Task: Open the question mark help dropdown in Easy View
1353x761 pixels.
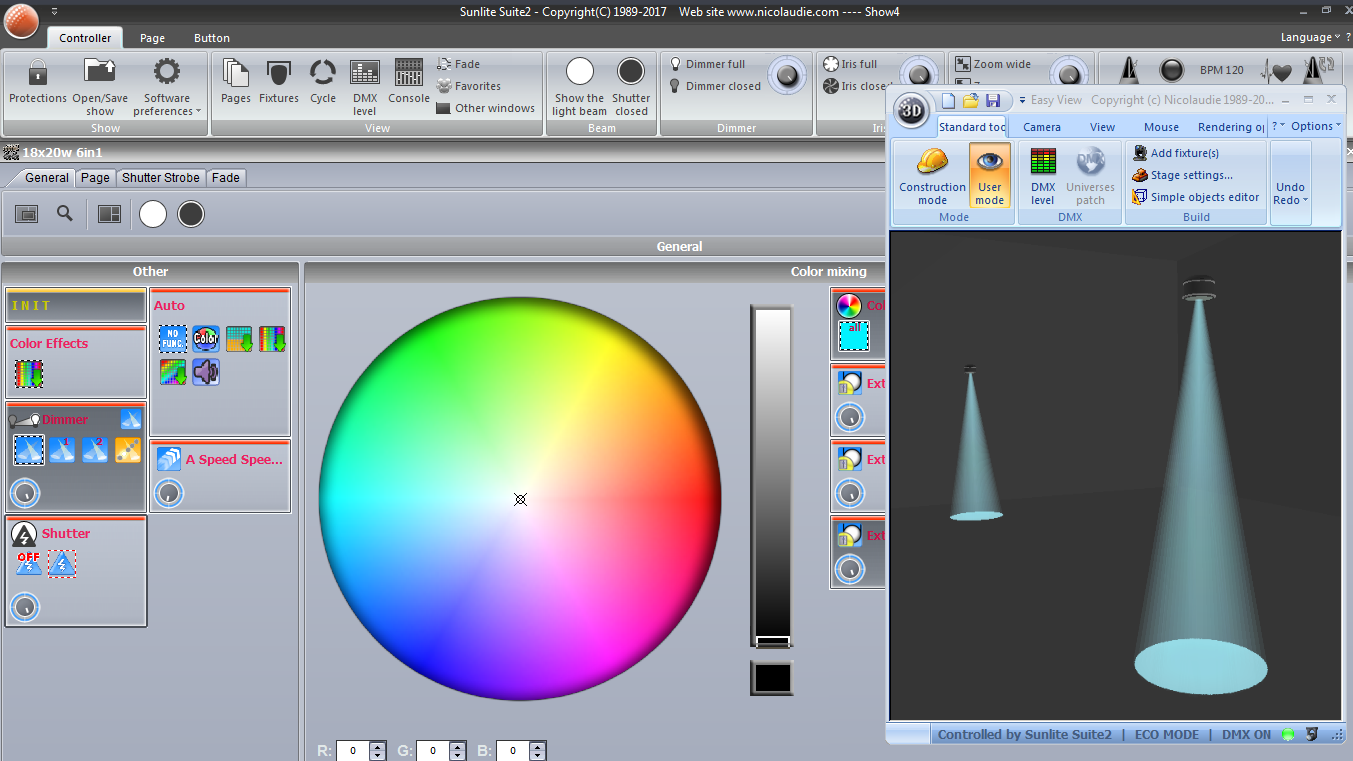Action: [x=1277, y=126]
